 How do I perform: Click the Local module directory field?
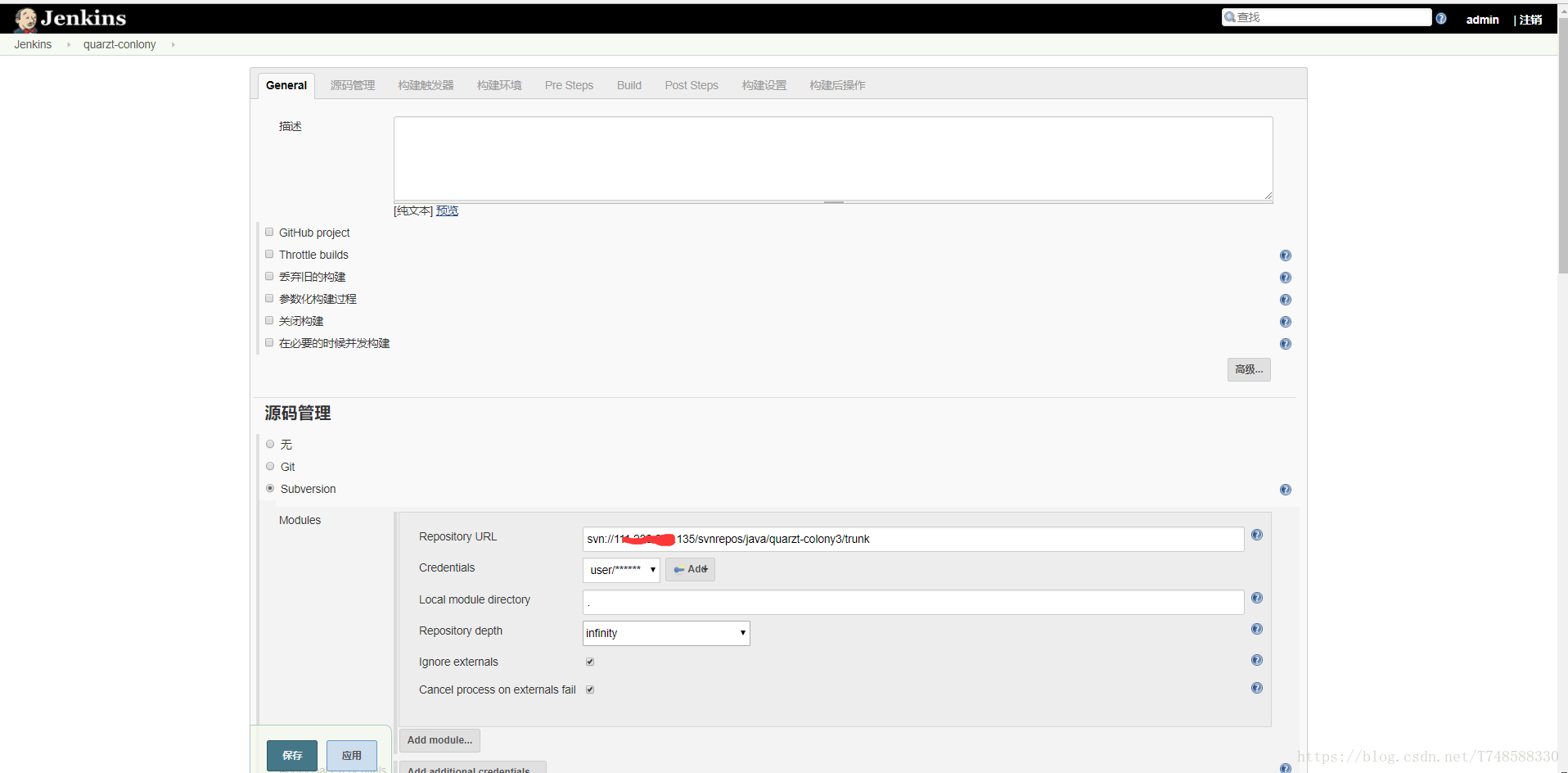pyautogui.click(x=913, y=602)
